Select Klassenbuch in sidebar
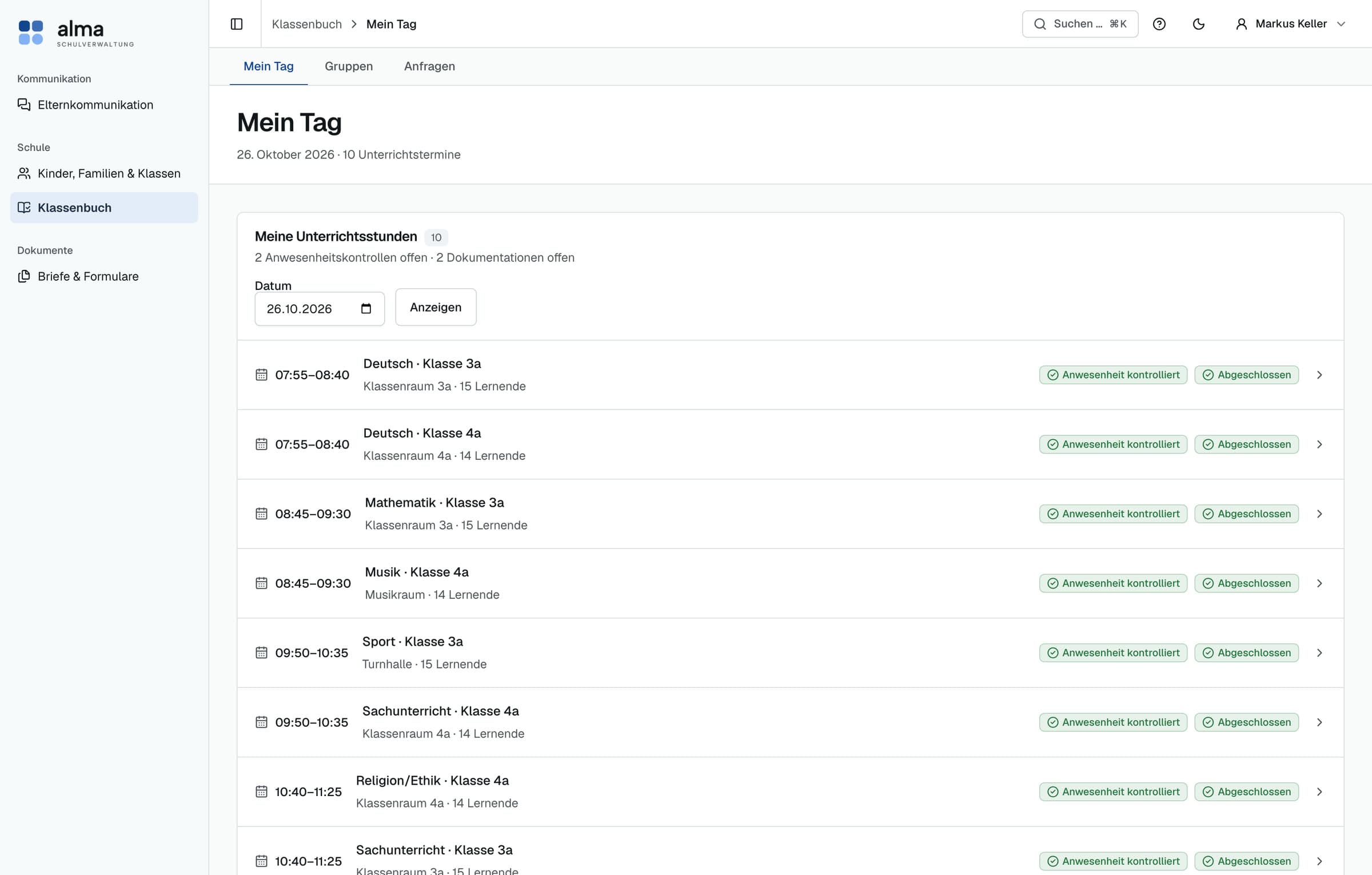Image resolution: width=1372 pixels, height=875 pixels. (x=104, y=208)
